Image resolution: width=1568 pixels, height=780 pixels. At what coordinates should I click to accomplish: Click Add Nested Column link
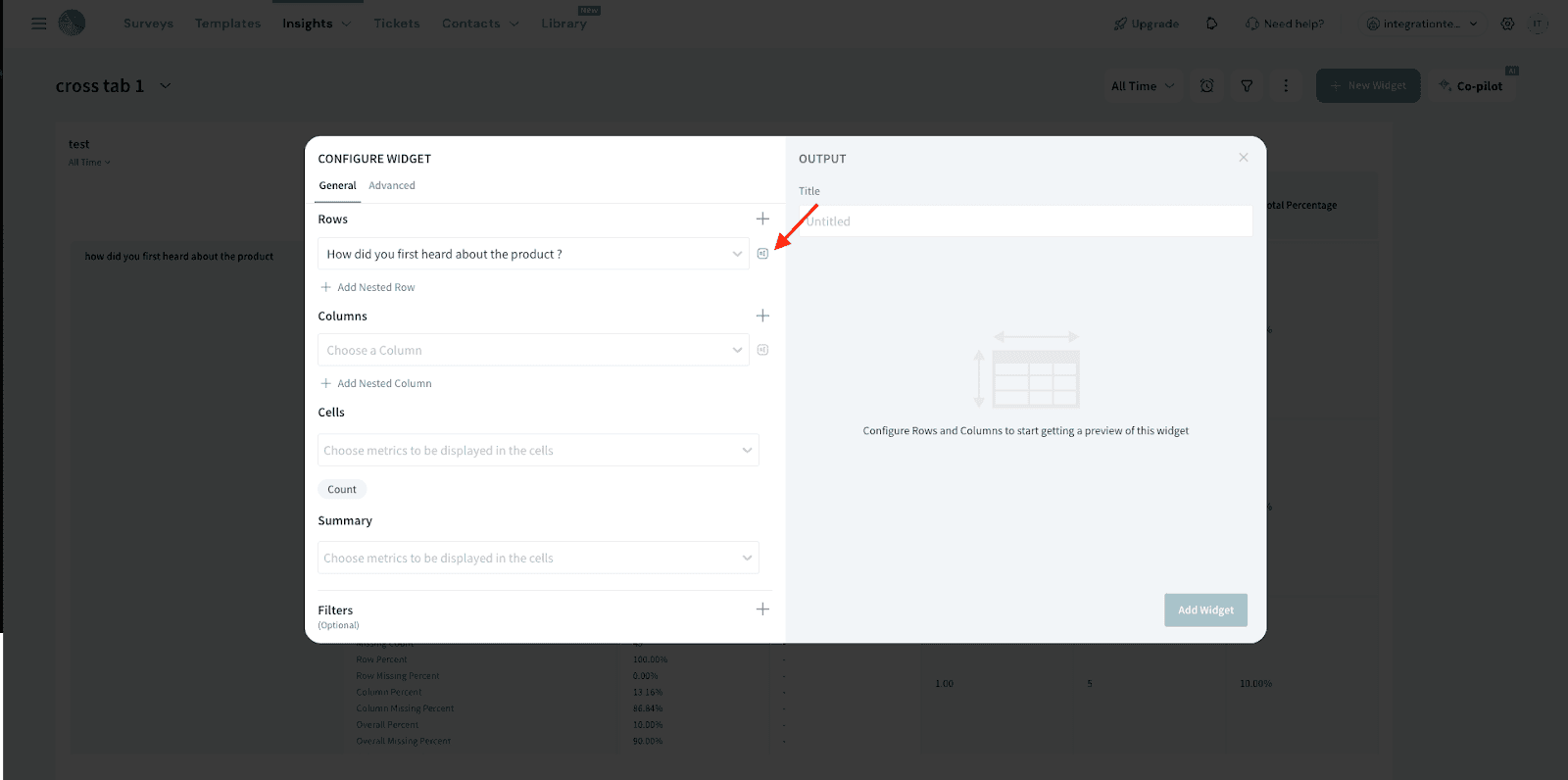point(383,383)
